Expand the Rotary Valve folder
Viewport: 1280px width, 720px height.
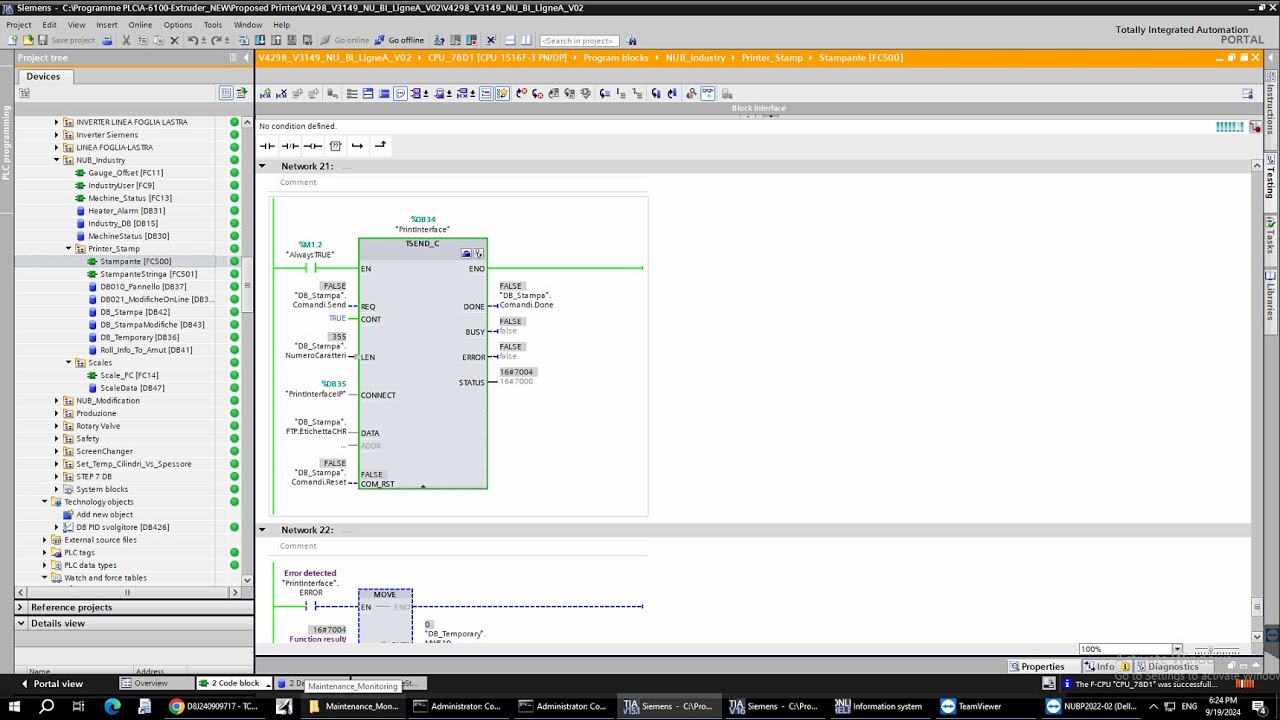tap(57, 426)
